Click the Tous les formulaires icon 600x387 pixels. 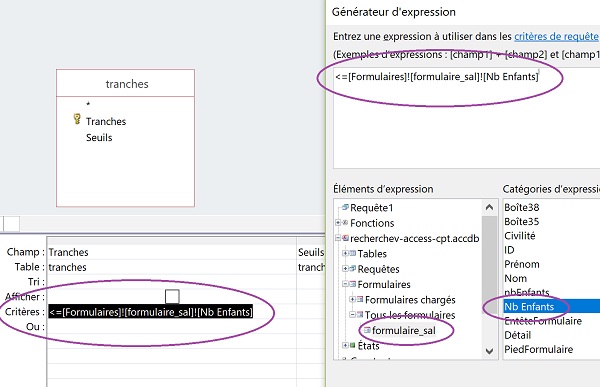[360, 315]
